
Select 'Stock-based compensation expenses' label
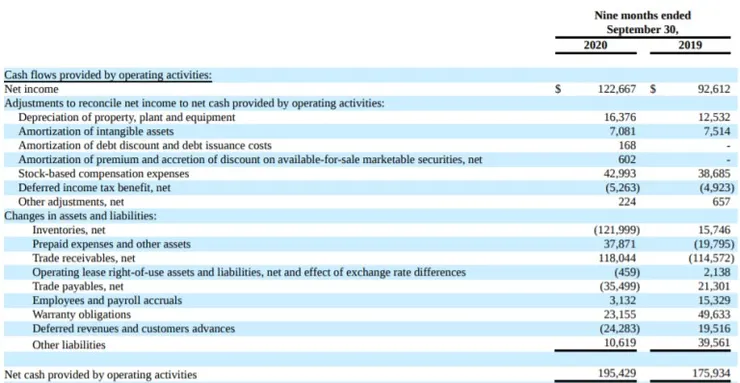coord(103,174)
